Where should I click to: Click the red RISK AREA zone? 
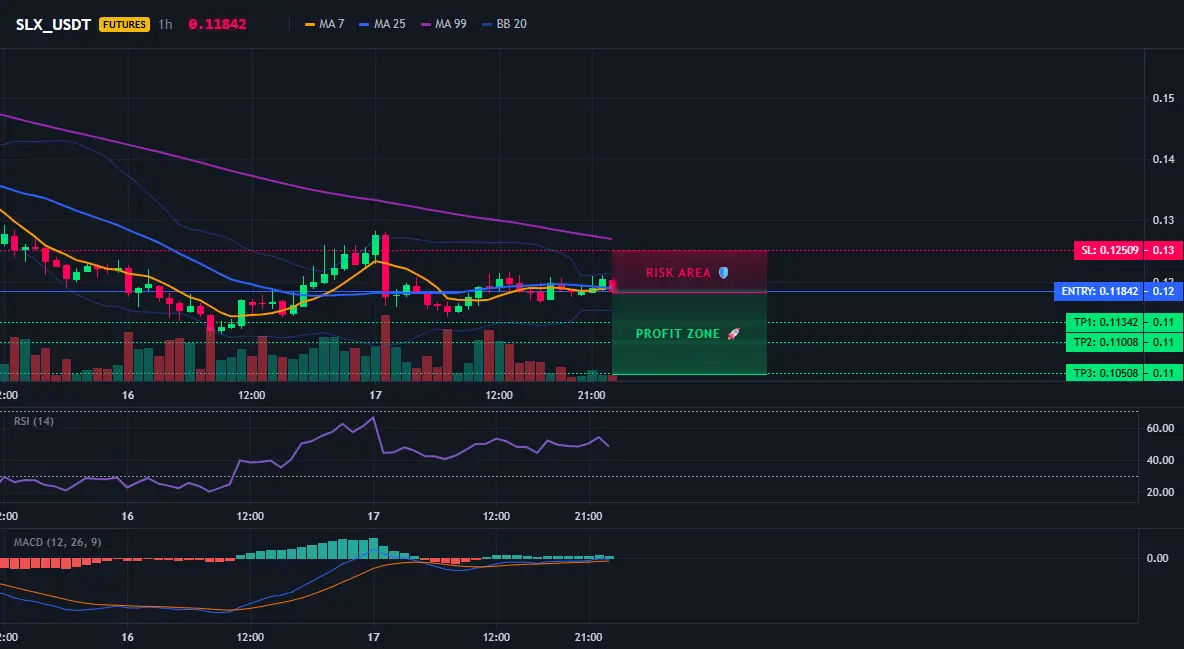(x=689, y=271)
